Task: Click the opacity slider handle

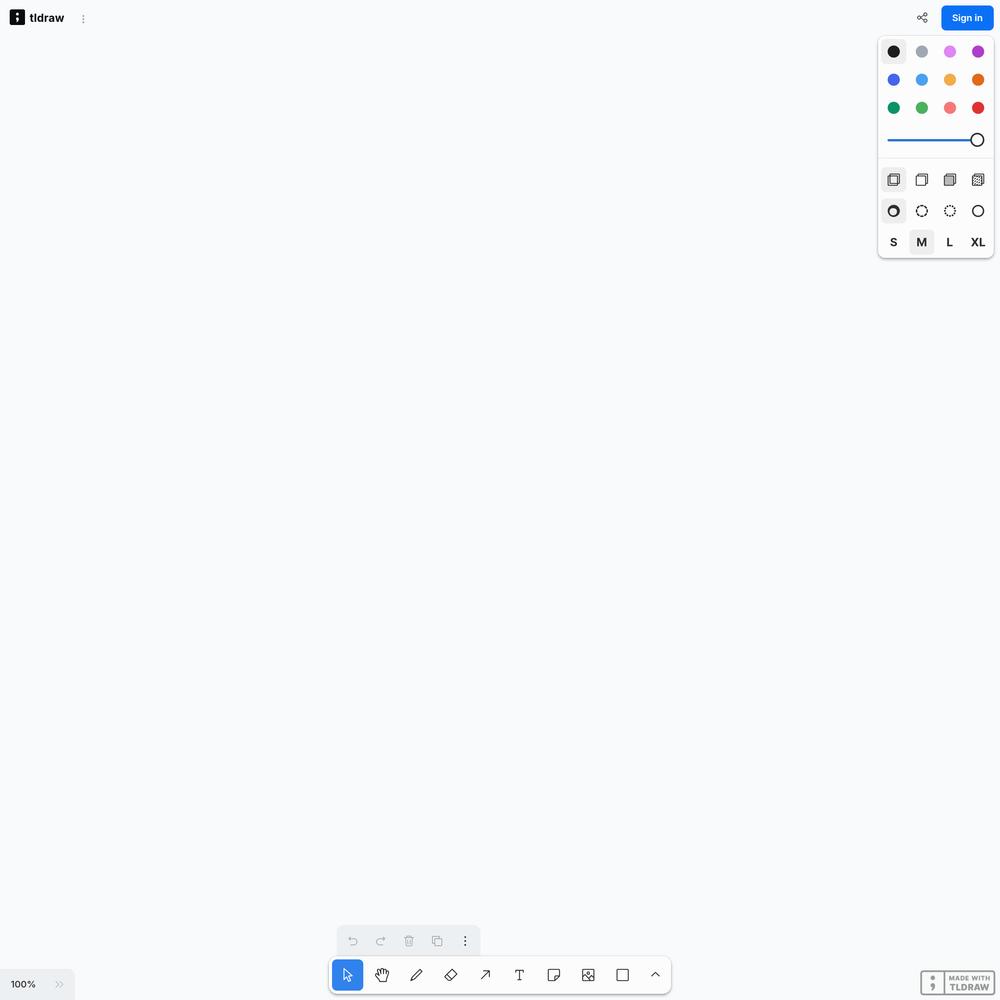Action: click(x=977, y=140)
